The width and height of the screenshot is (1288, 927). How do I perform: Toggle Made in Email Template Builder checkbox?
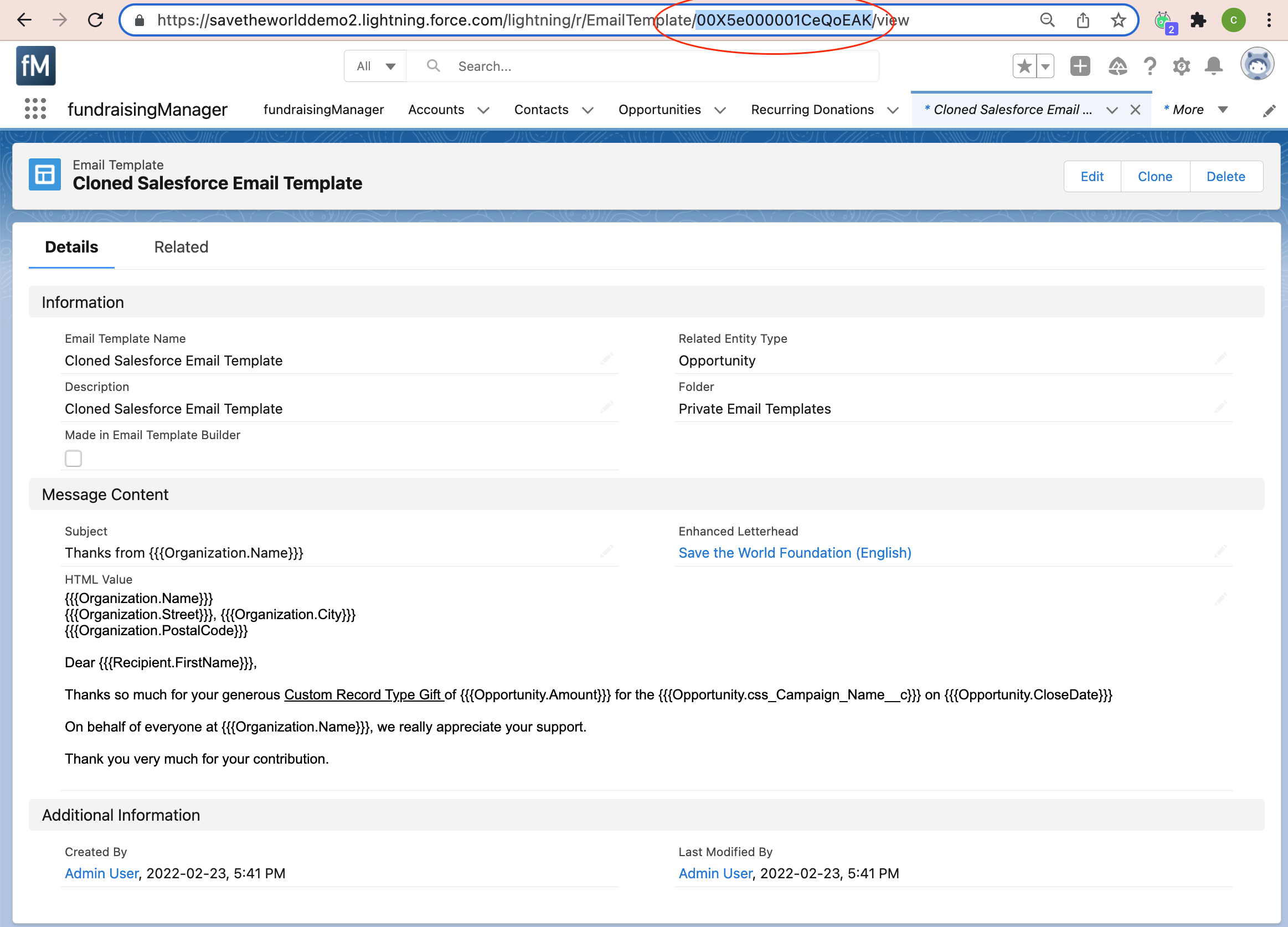pos(73,459)
